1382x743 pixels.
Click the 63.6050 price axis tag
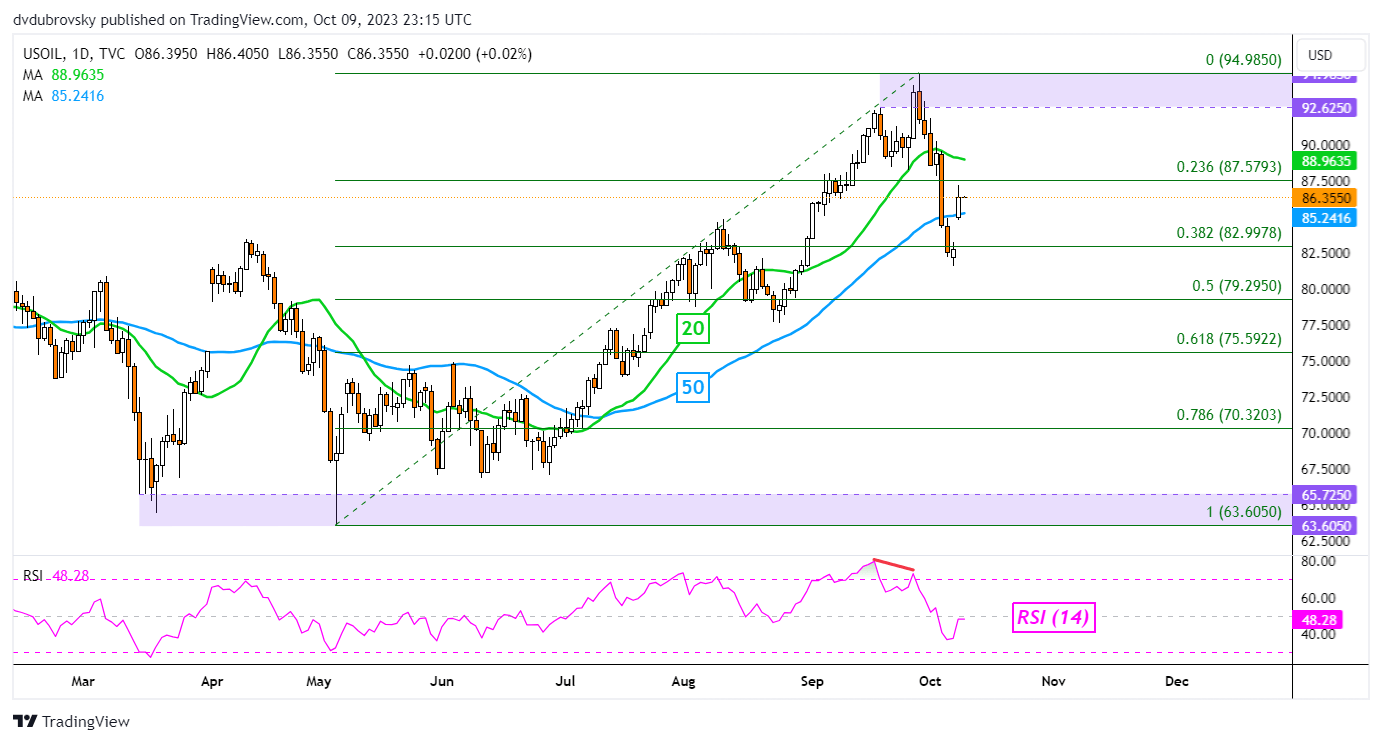[x=1327, y=525]
